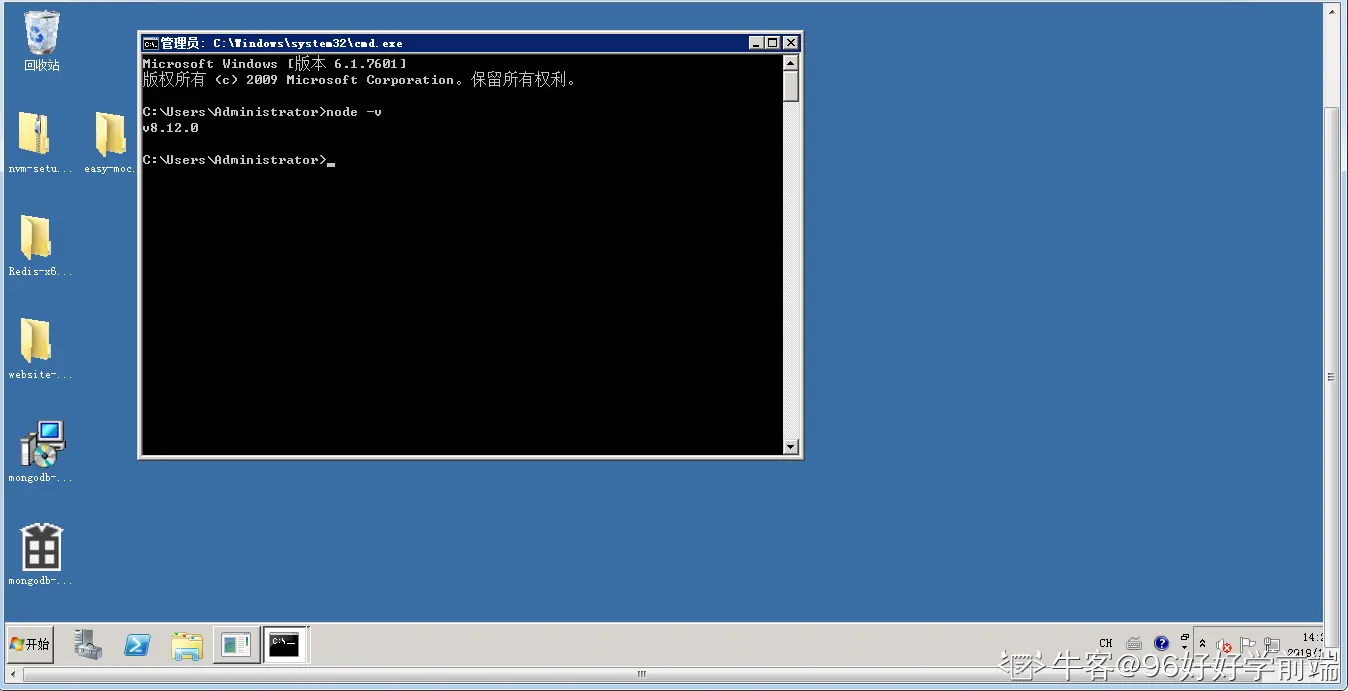Click the 'v8.12.0' output line
The width and height of the screenshot is (1348, 691).
coord(171,128)
